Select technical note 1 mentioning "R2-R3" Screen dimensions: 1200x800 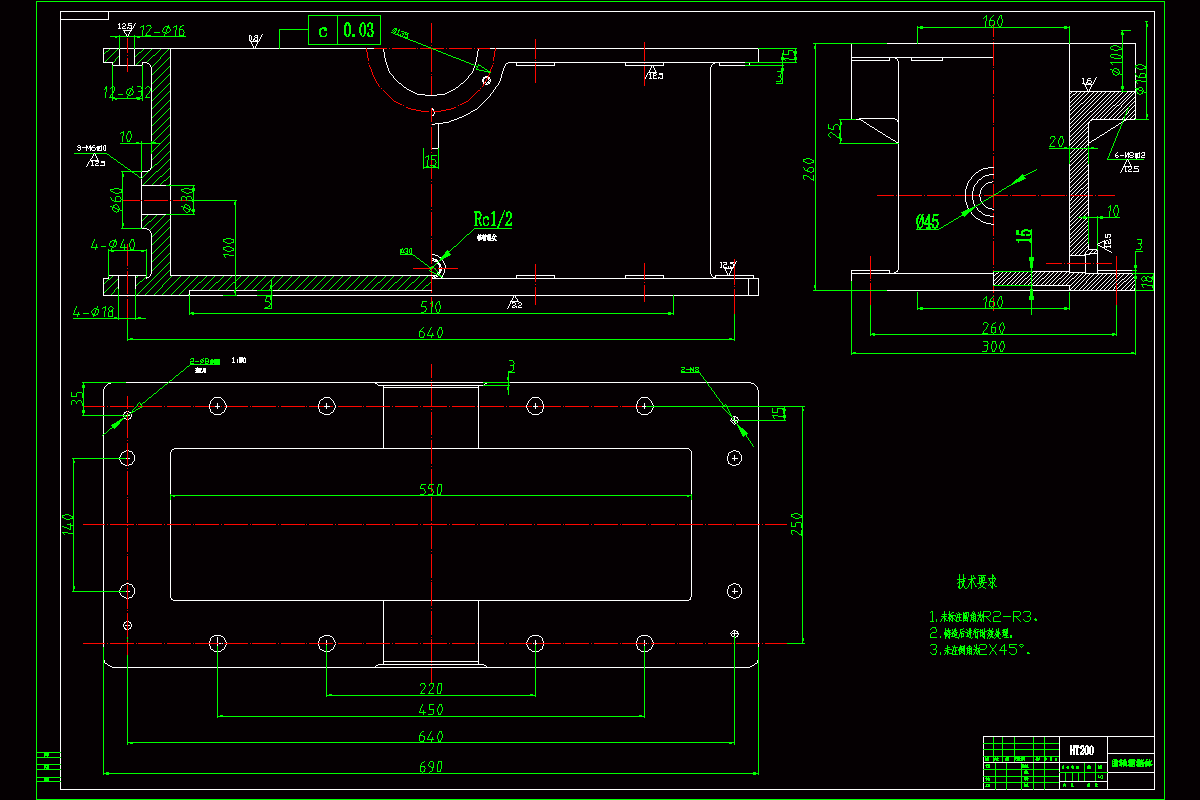point(984,616)
